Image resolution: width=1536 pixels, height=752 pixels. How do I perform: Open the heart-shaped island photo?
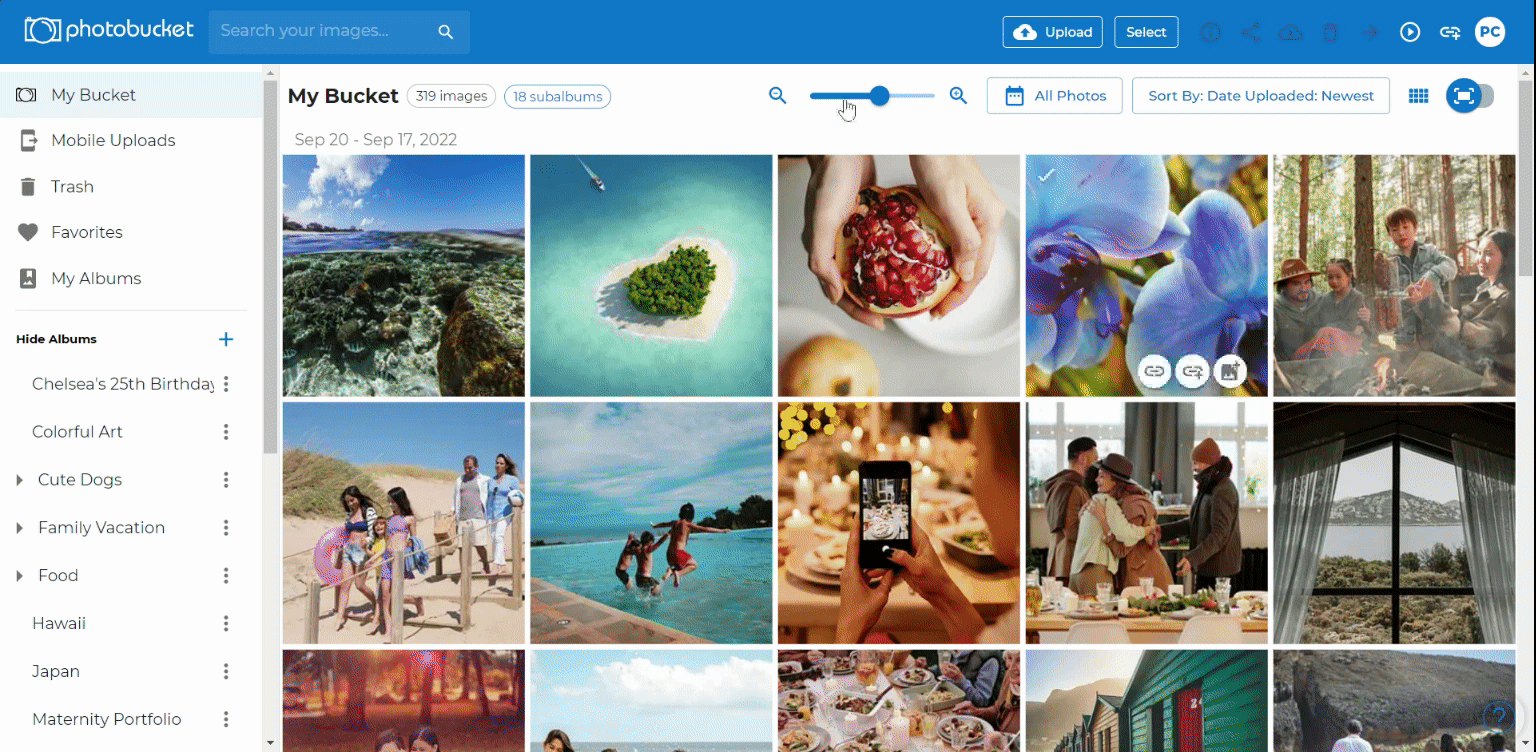(x=651, y=276)
